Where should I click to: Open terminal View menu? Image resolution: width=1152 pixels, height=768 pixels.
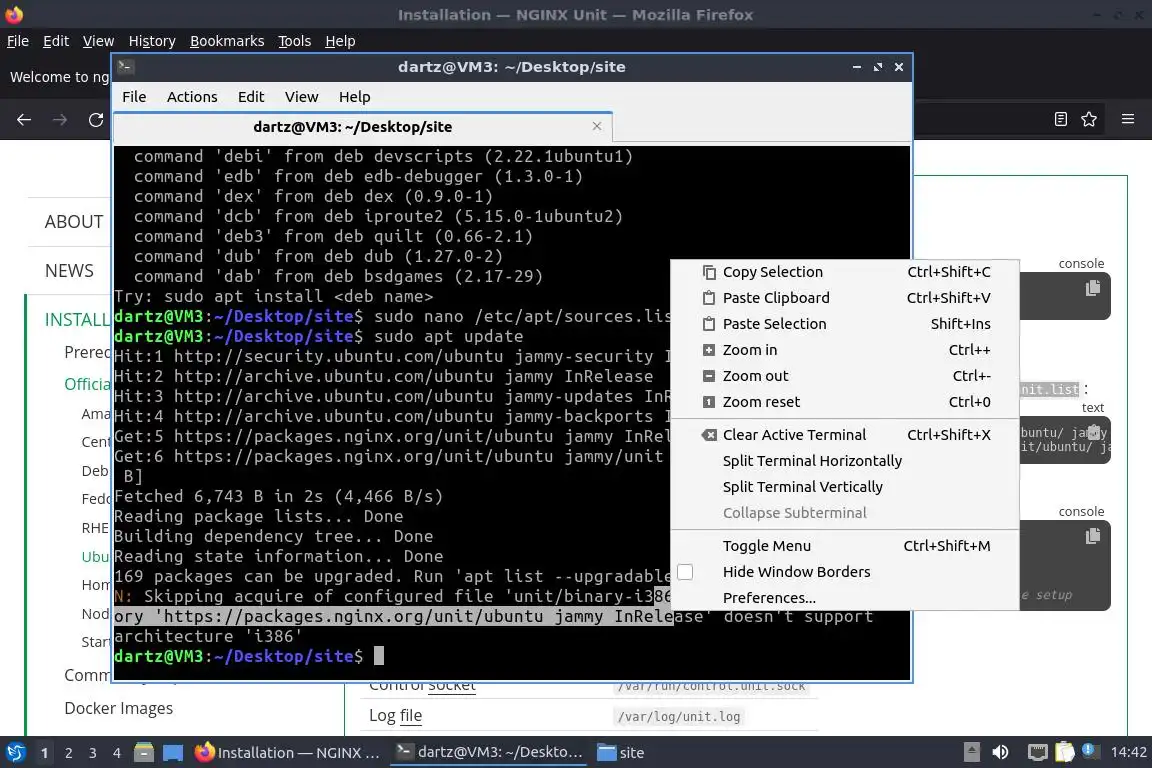pyautogui.click(x=301, y=97)
